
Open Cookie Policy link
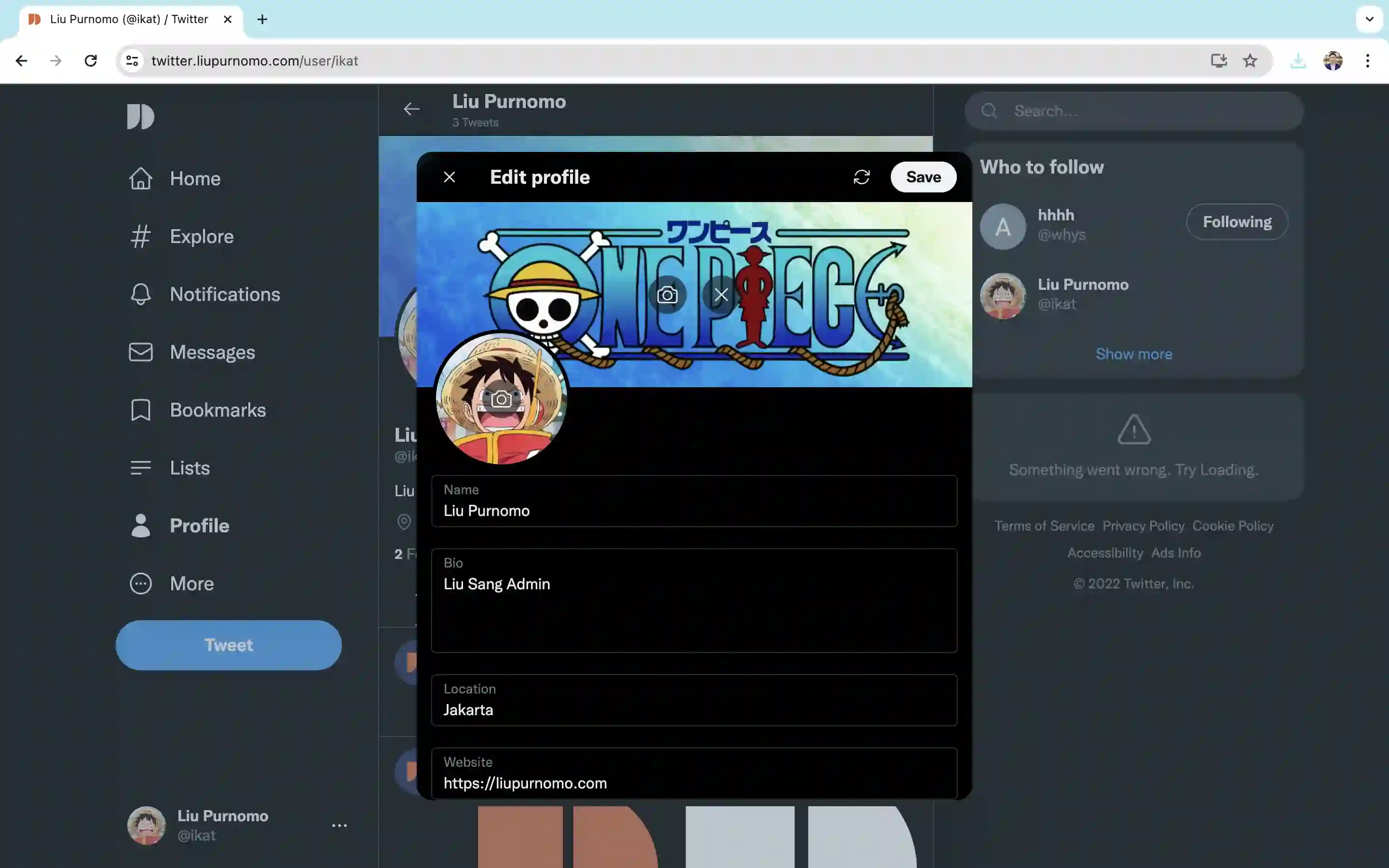pyautogui.click(x=1232, y=526)
